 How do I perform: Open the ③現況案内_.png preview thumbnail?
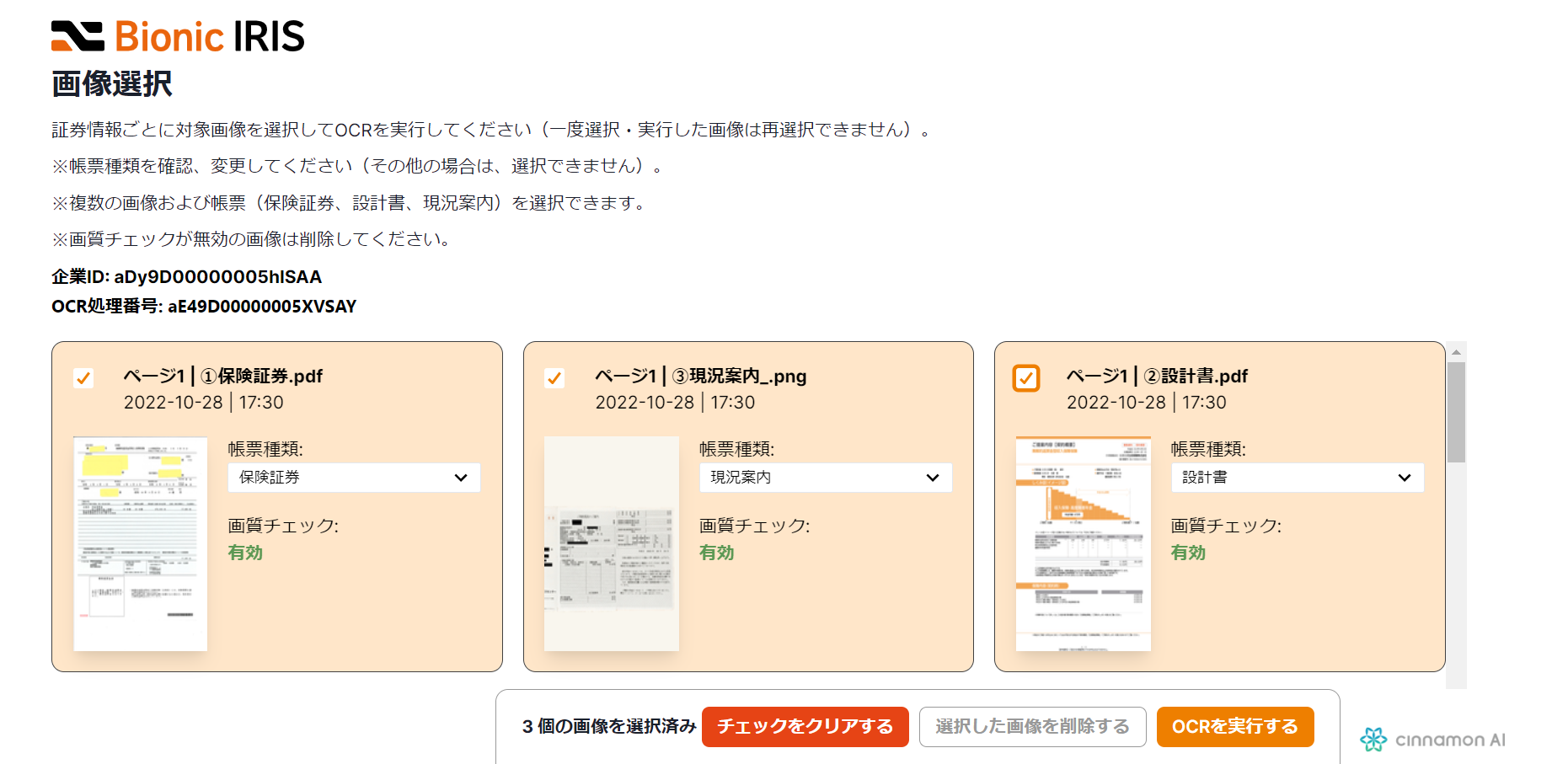[x=612, y=543]
